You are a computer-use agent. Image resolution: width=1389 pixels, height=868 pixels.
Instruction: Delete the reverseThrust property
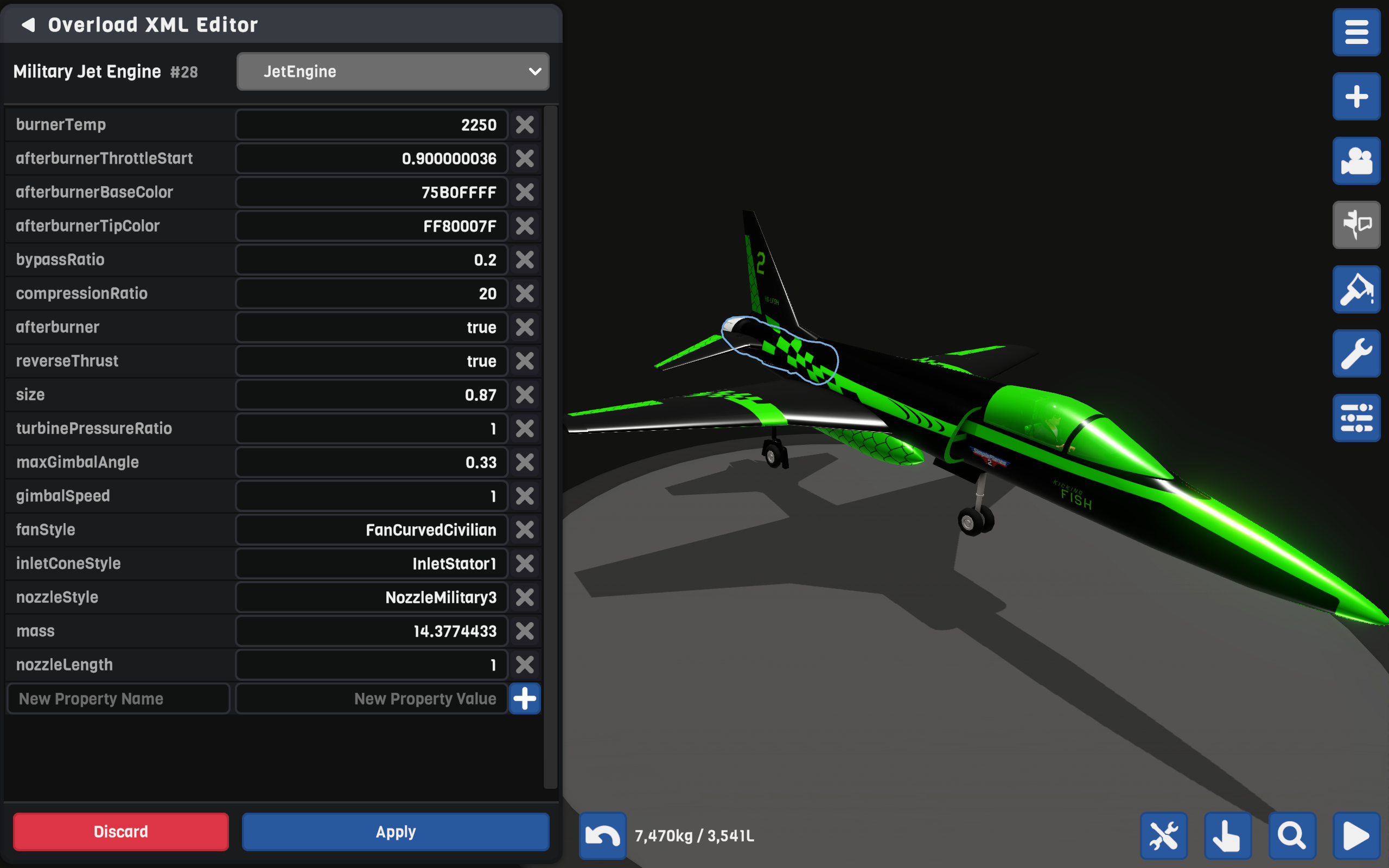tap(525, 361)
